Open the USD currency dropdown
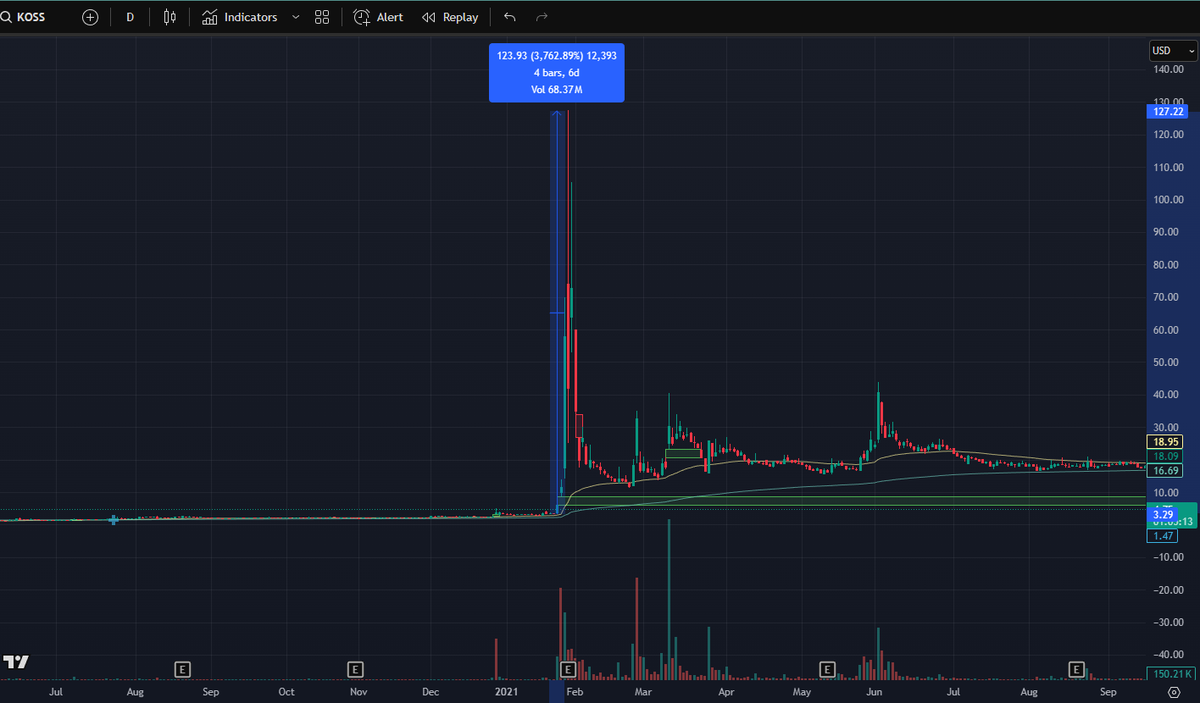Image resolution: width=1200 pixels, height=703 pixels. [1173, 50]
